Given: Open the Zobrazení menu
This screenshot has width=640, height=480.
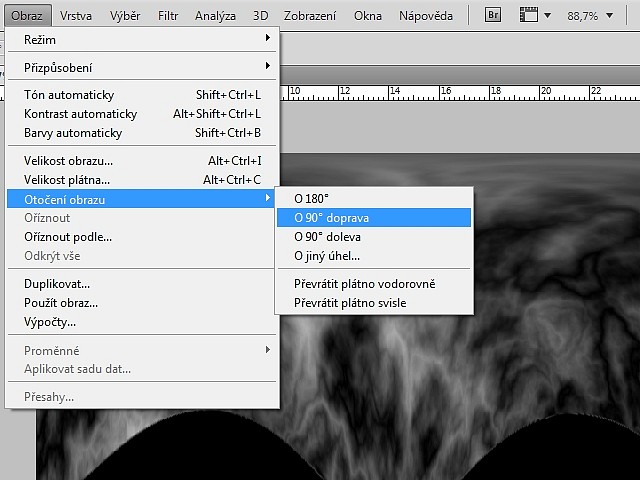Looking at the screenshot, I should [310, 16].
